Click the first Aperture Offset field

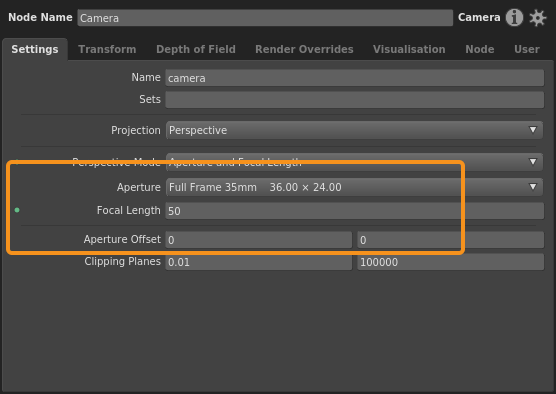pos(258,240)
